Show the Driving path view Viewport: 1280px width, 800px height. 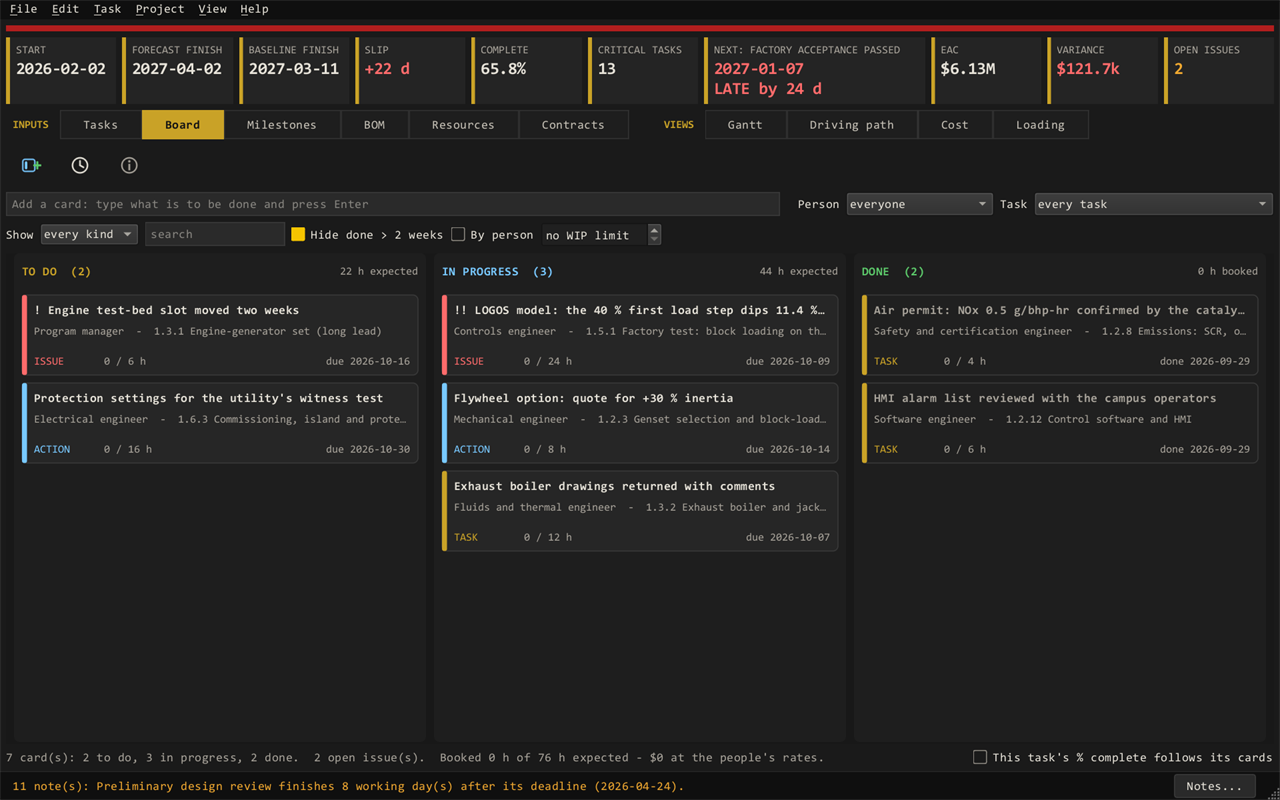coord(852,125)
